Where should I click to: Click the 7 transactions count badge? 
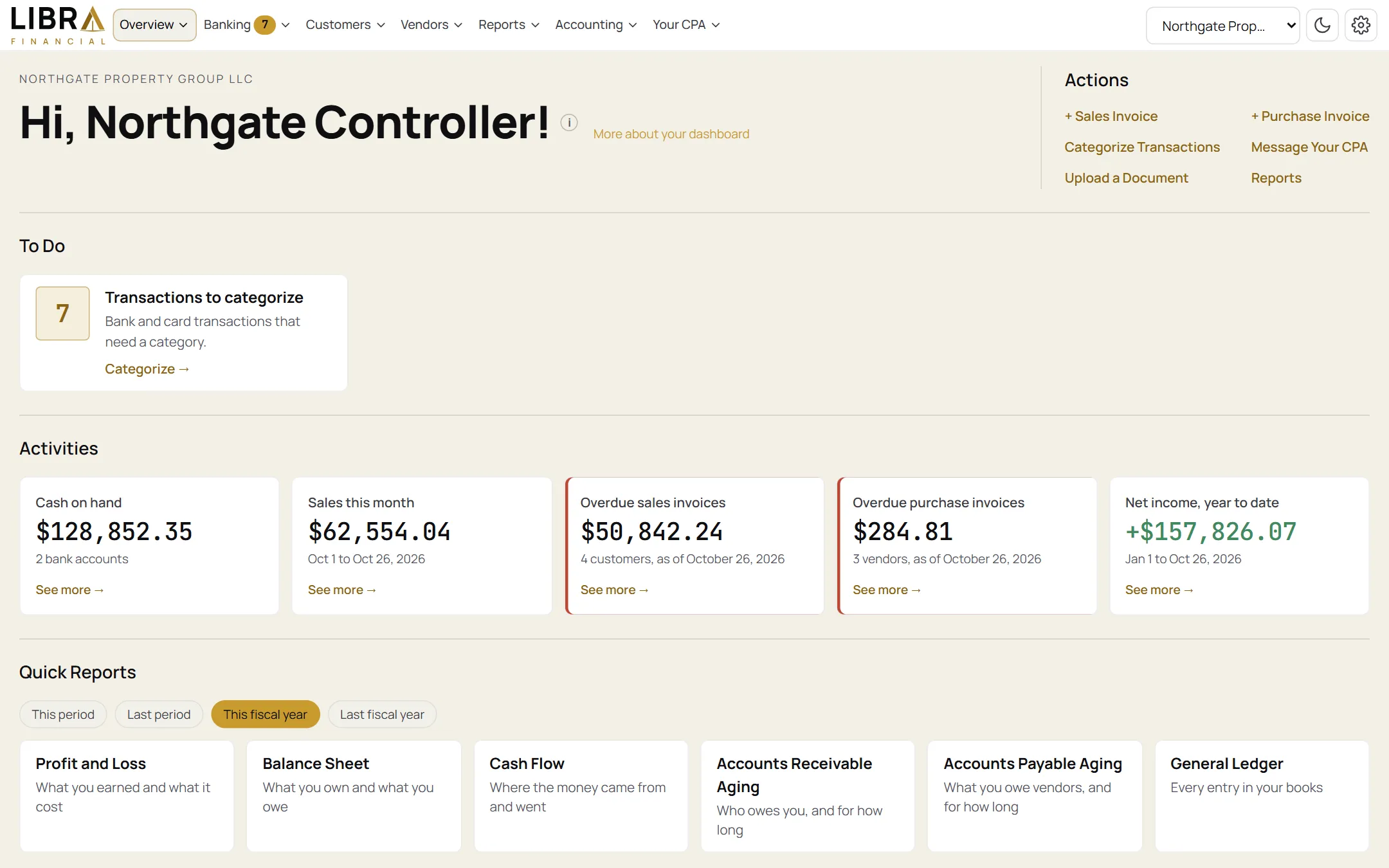pos(62,313)
